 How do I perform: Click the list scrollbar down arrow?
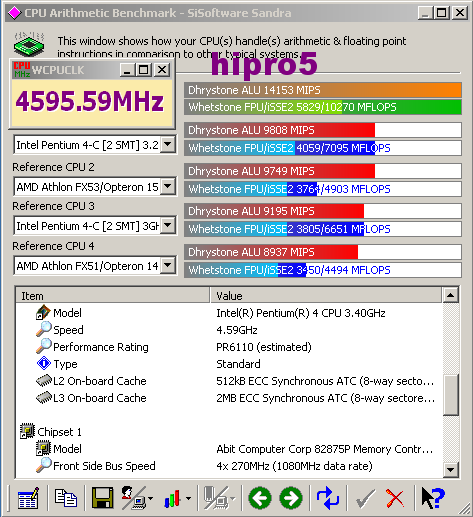(451, 470)
